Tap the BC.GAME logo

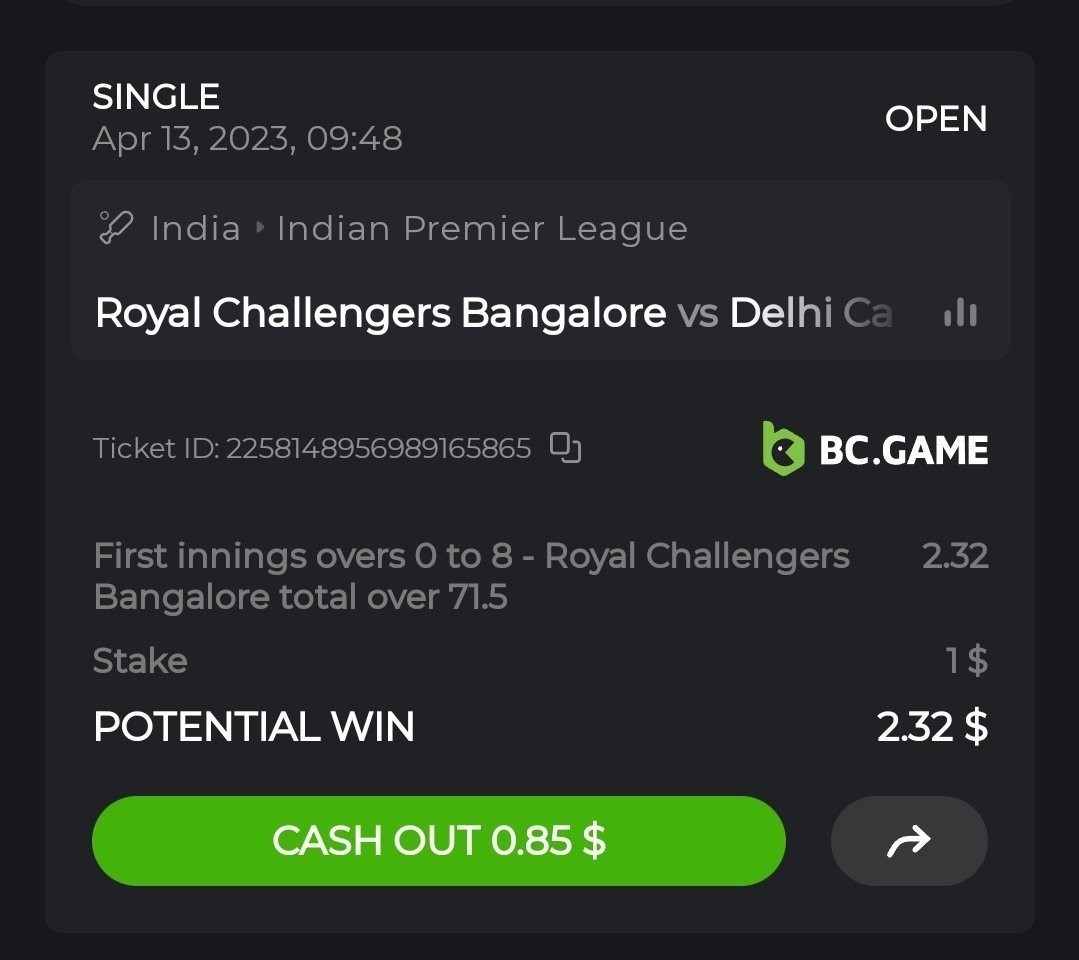[x=875, y=449]
